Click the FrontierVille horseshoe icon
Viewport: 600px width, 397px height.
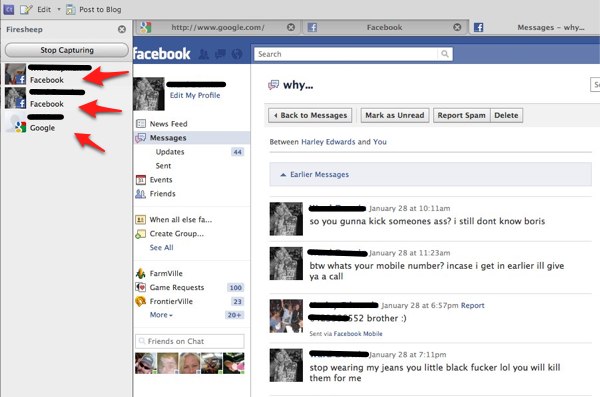click(x=141, y=302)
